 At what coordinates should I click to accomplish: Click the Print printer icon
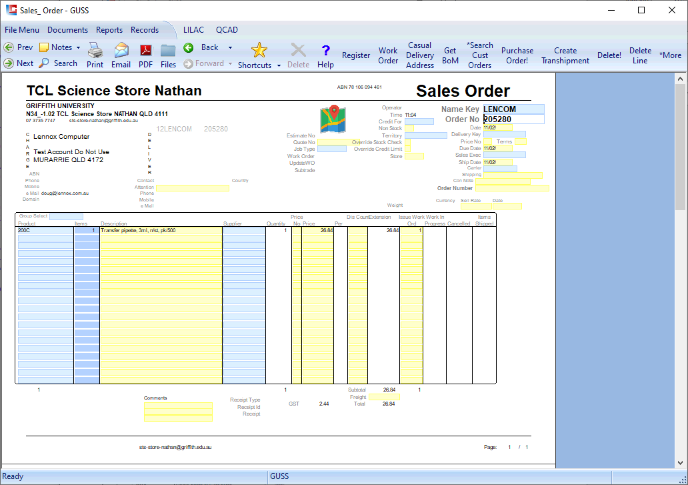click(94, 49)
